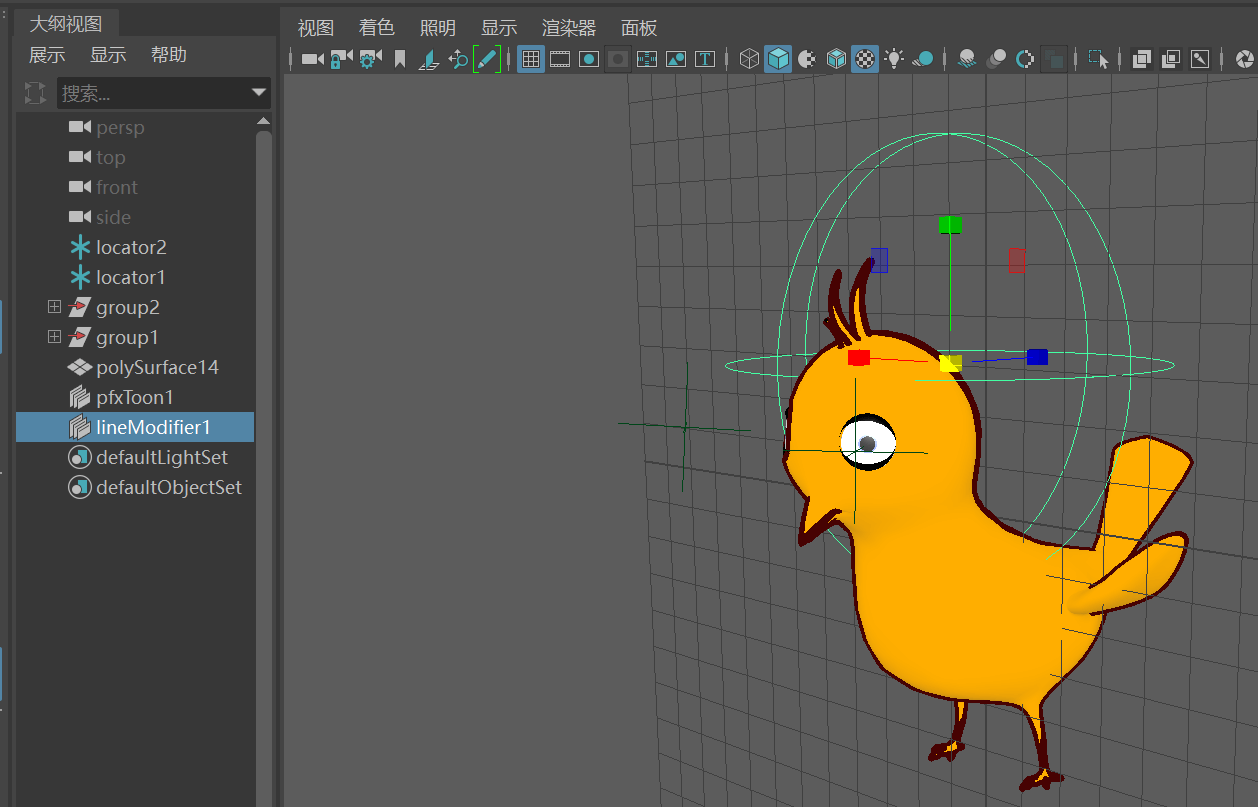Click the Motion Blur icon
Screen dimensions: 1258x807
(996, 59)
